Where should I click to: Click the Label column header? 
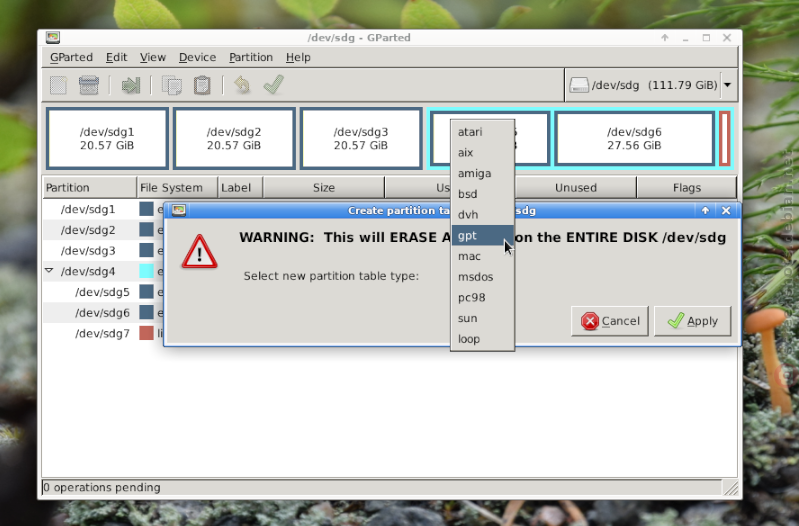pos(240,188)
